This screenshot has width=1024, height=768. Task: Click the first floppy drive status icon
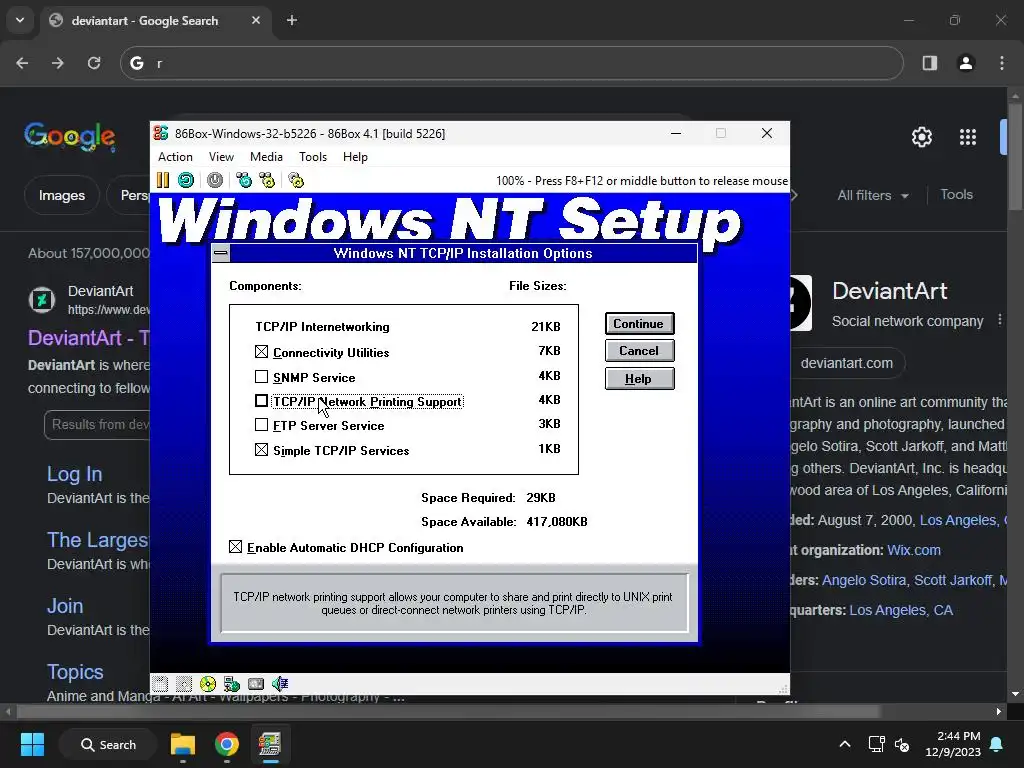(x=160, y=684)
